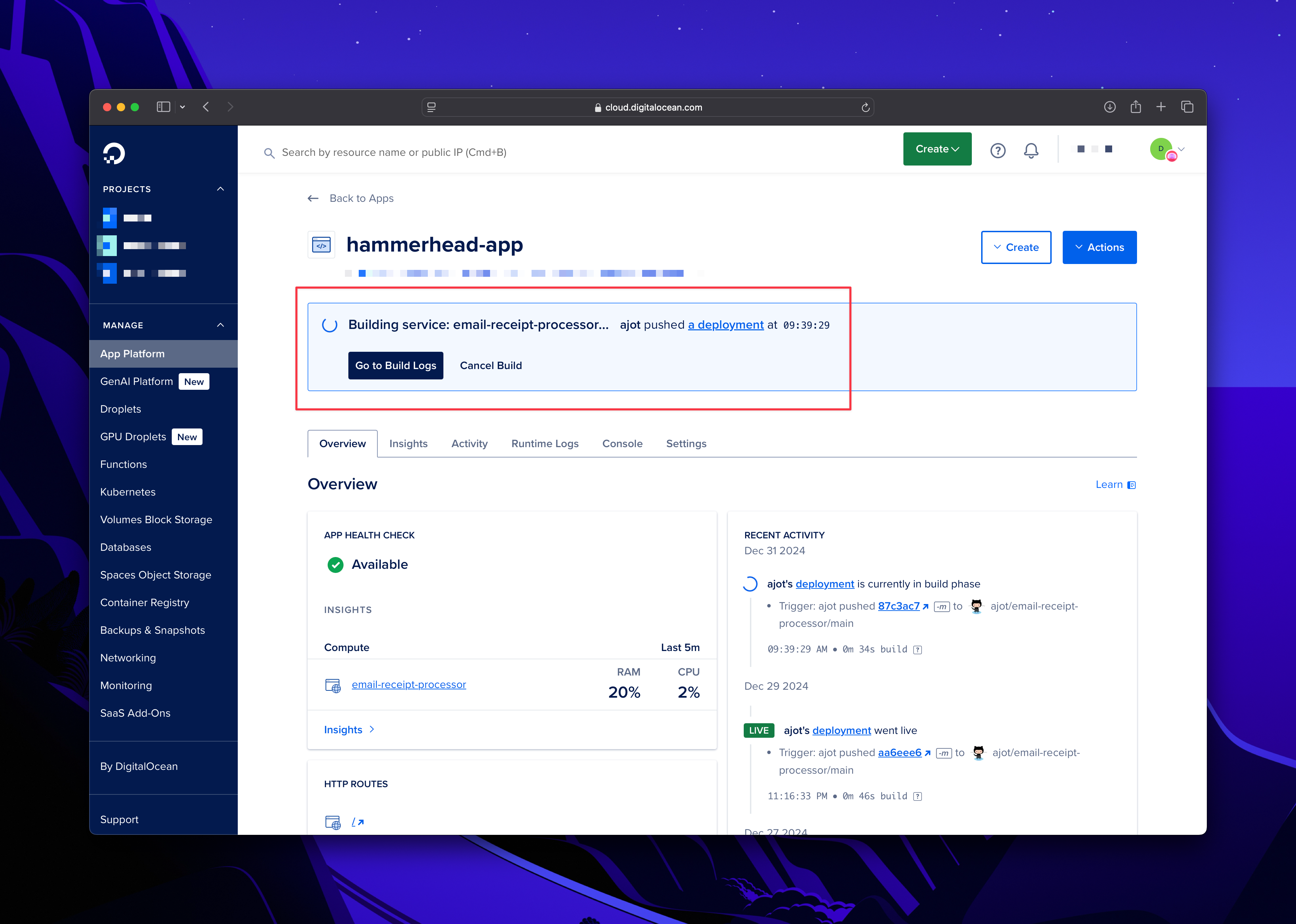
Task: Click the email-receipt-processor service icon in Compute
Action: [x=333, y=685]
